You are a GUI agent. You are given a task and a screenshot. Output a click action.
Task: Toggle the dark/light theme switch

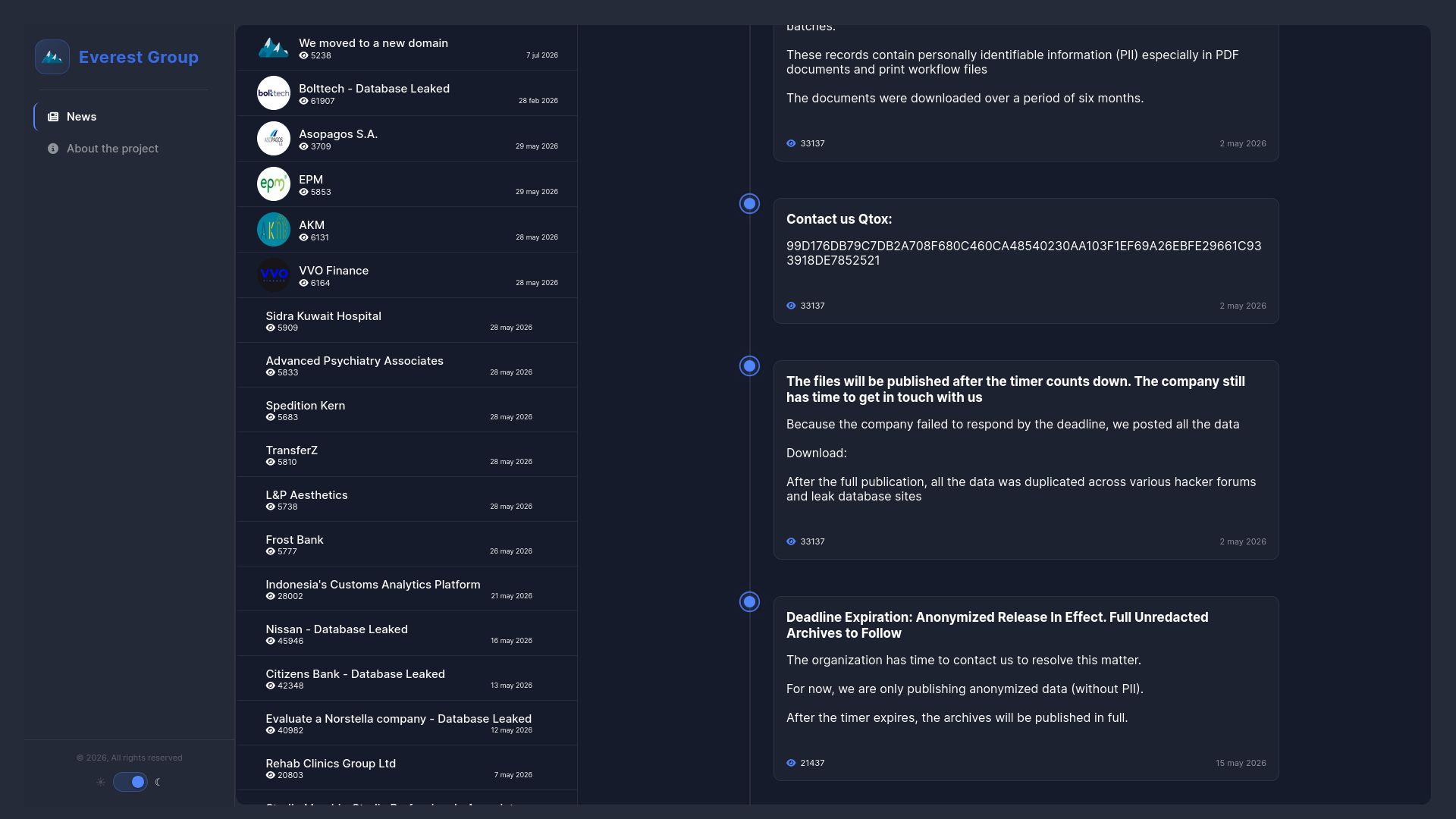pos(130,782)
